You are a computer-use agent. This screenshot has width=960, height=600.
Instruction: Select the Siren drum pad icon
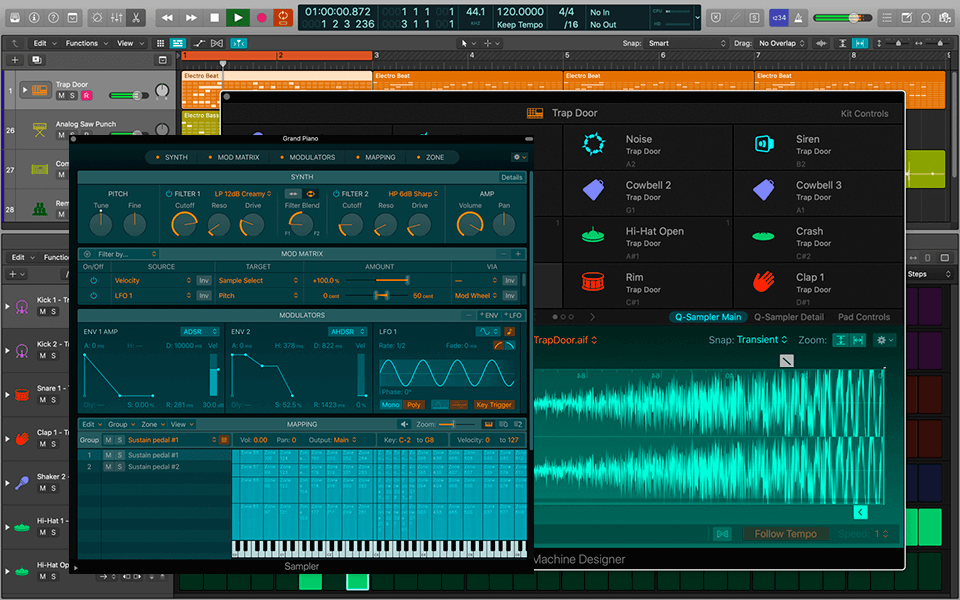point(765,145)
